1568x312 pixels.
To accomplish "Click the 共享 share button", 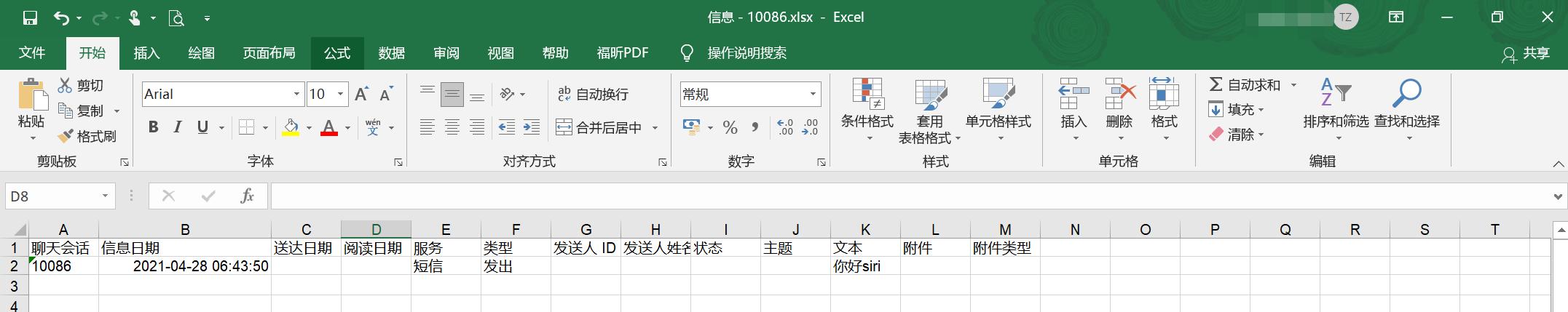I will pyautogui.click(x=1526, y=54).
